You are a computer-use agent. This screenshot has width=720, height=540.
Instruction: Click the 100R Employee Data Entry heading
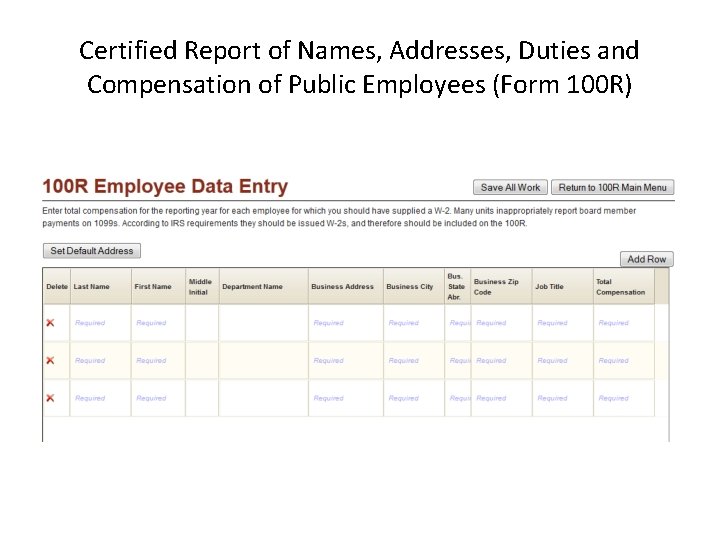(165, 186)
